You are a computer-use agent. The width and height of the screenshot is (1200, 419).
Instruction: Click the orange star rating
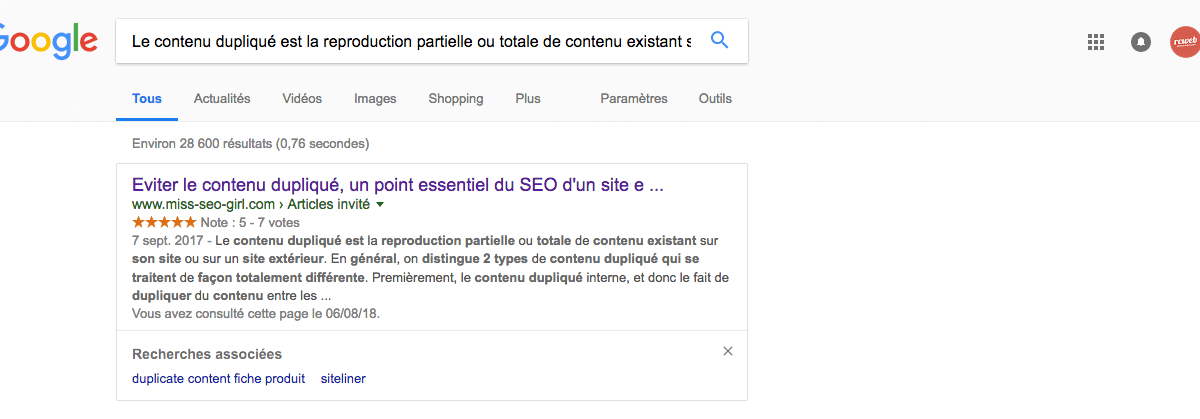click(164, 222)
